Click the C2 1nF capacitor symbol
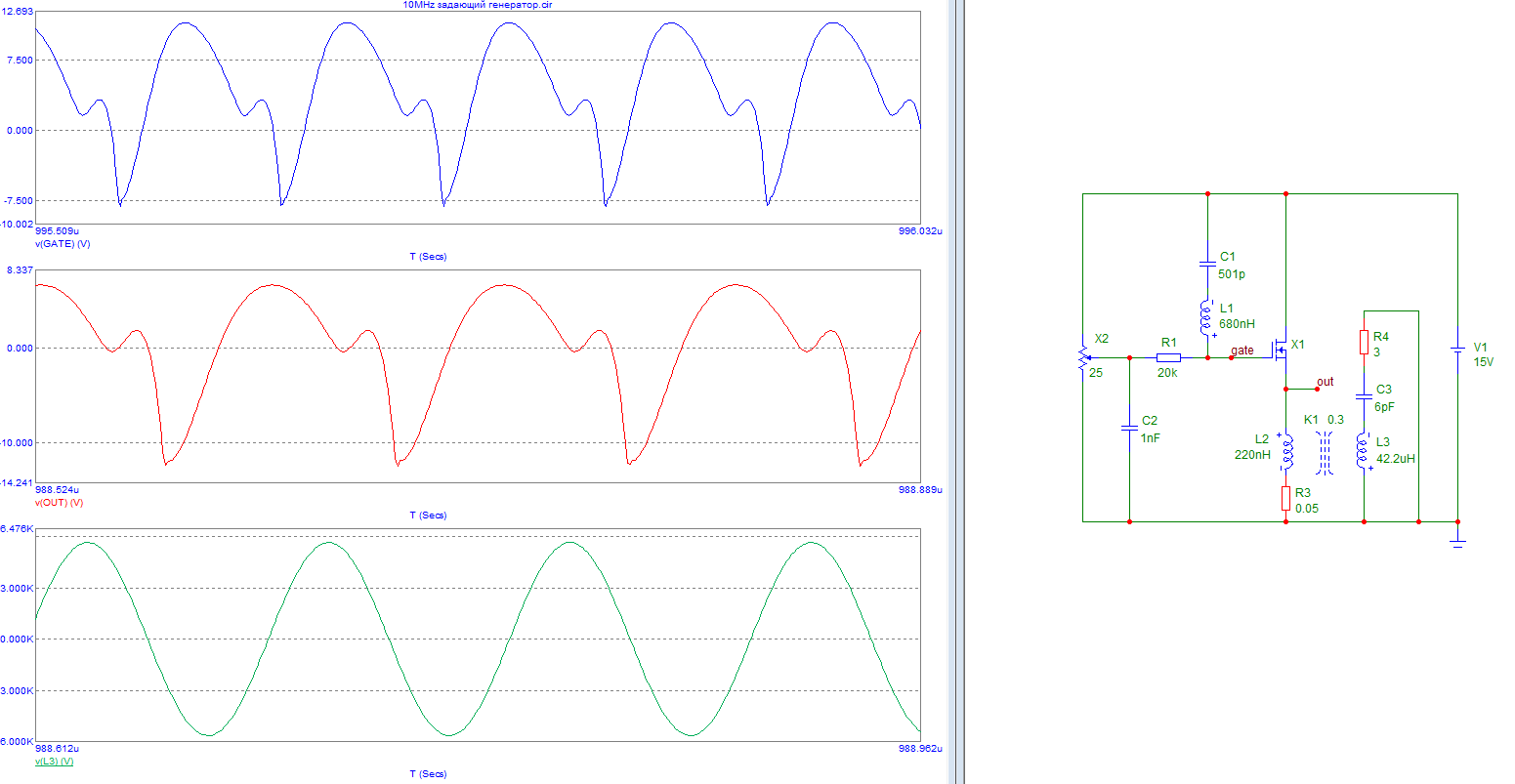Screen dimensions: 1515x784 (x=1129, y=428)
